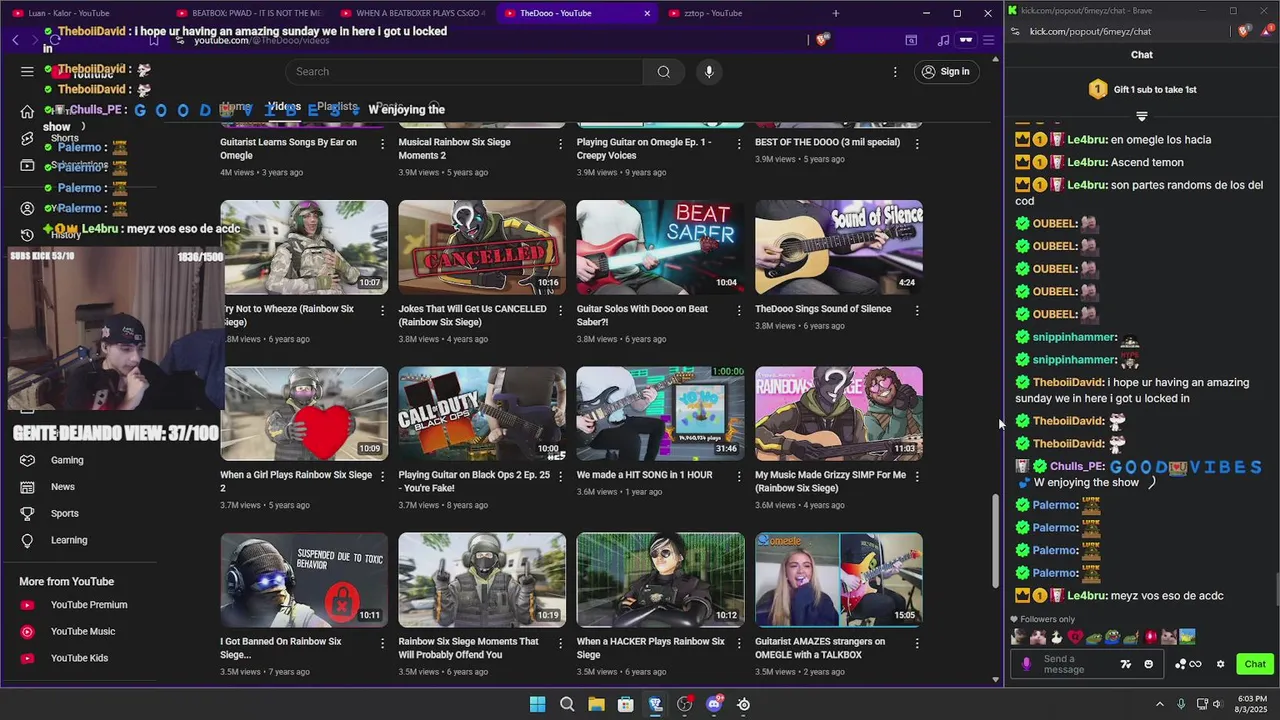Open Learning in the YouTube sidebar
The width and height of the screenshot is (1280, 720).
point(68,540)
